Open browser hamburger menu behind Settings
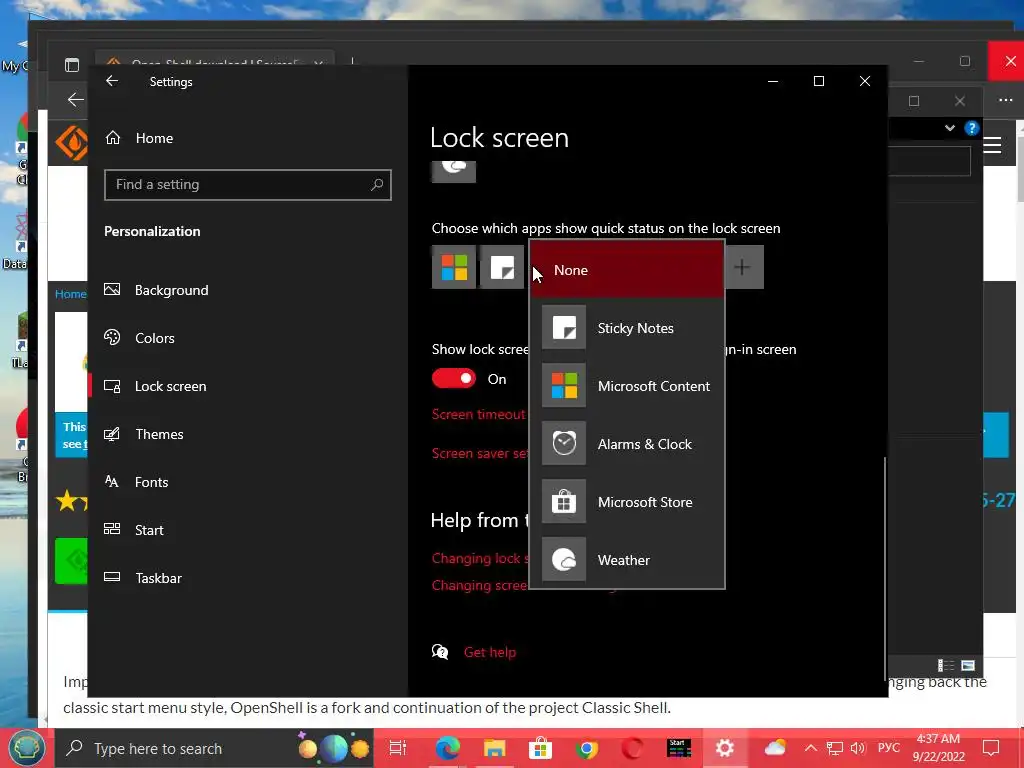 tap(993, 145)
